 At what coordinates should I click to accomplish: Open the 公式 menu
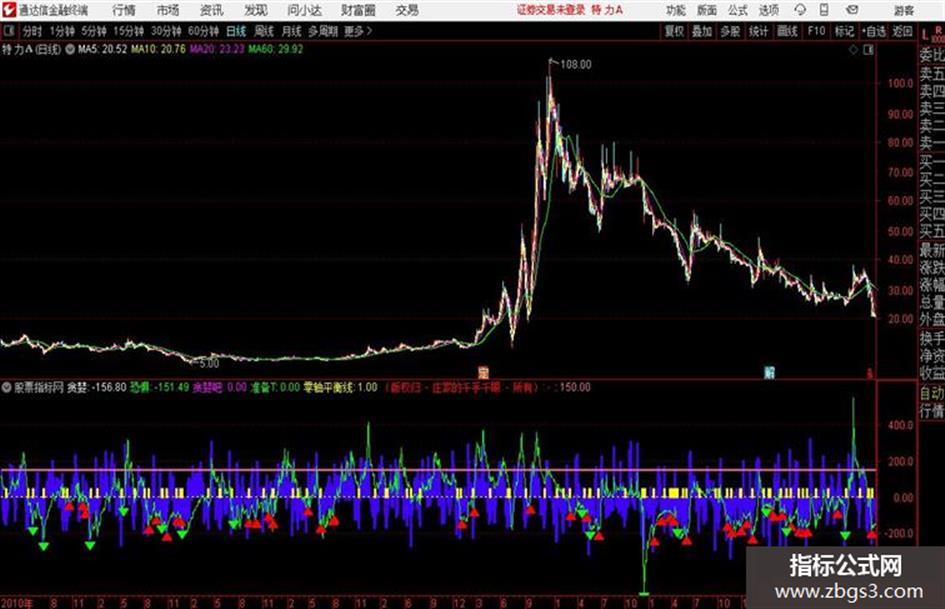(737, 10)
